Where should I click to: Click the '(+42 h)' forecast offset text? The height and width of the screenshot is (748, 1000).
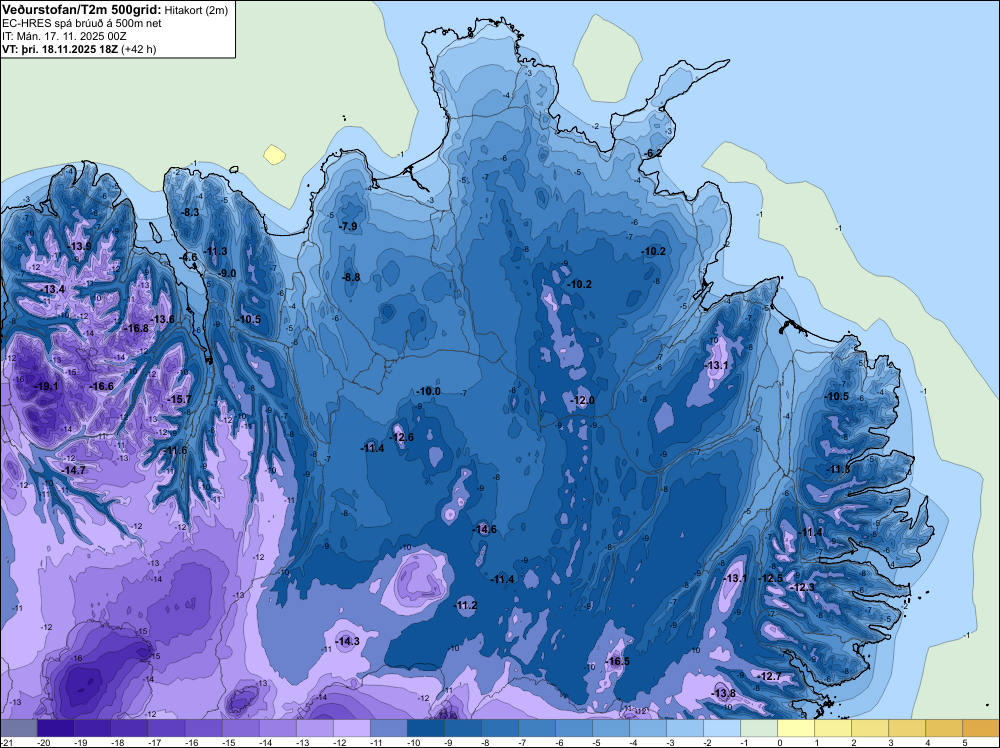pos(138,48)
